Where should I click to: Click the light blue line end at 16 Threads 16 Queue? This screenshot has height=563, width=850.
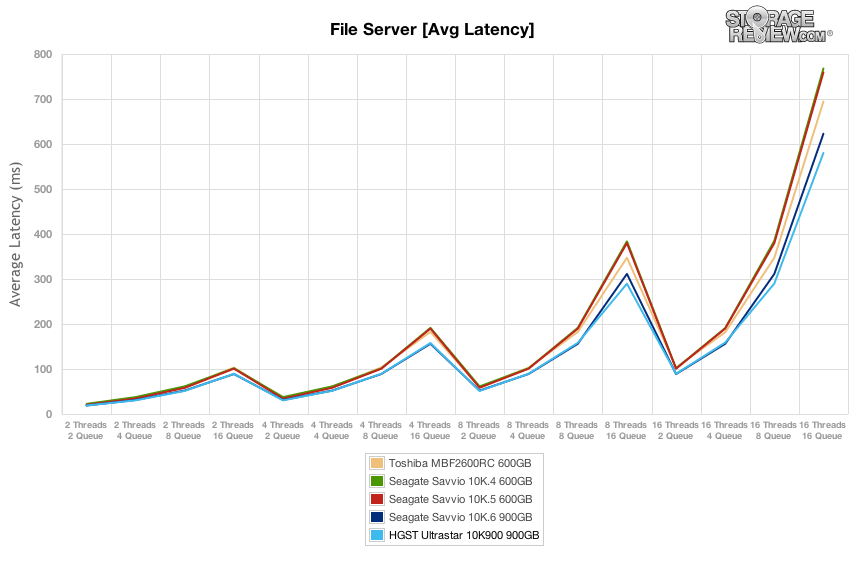point(823,153)
